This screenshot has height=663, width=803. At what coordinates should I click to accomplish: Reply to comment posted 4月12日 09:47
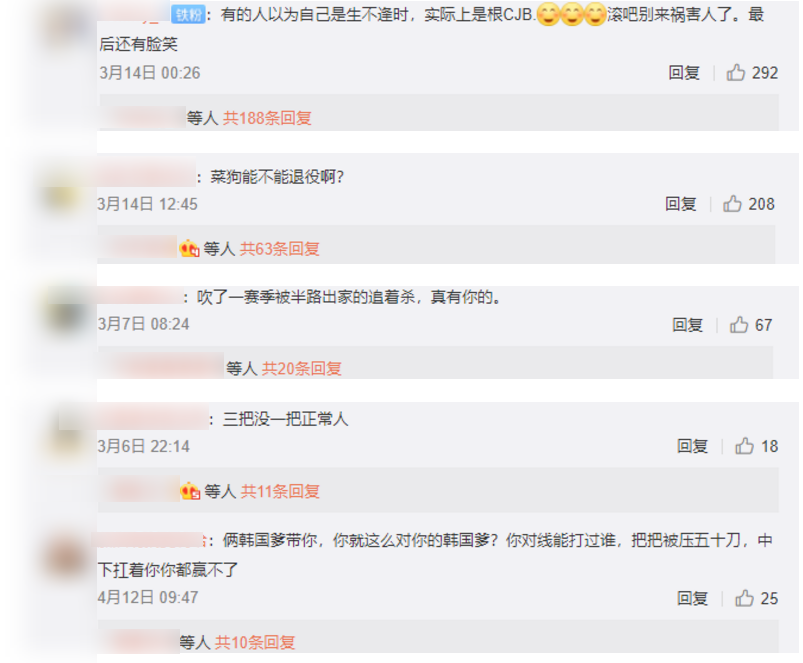click(x=692, y=598)
